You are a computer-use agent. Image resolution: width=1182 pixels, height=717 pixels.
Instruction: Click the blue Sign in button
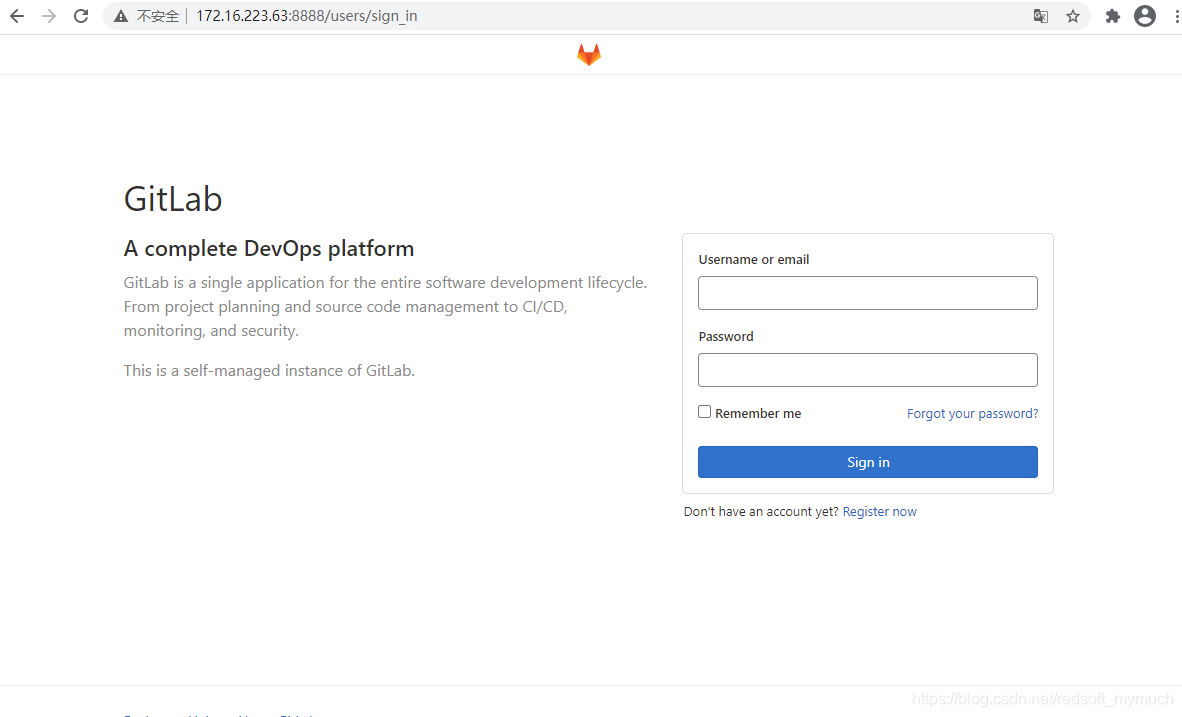click(x=868, y=462)
